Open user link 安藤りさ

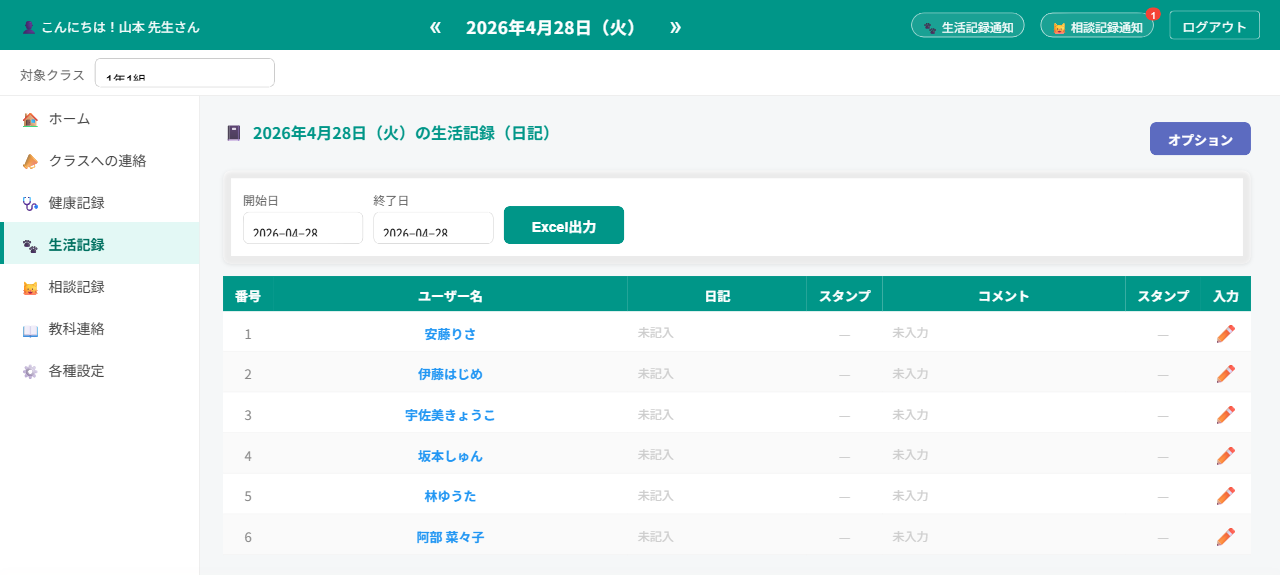[x=450, y=334]
